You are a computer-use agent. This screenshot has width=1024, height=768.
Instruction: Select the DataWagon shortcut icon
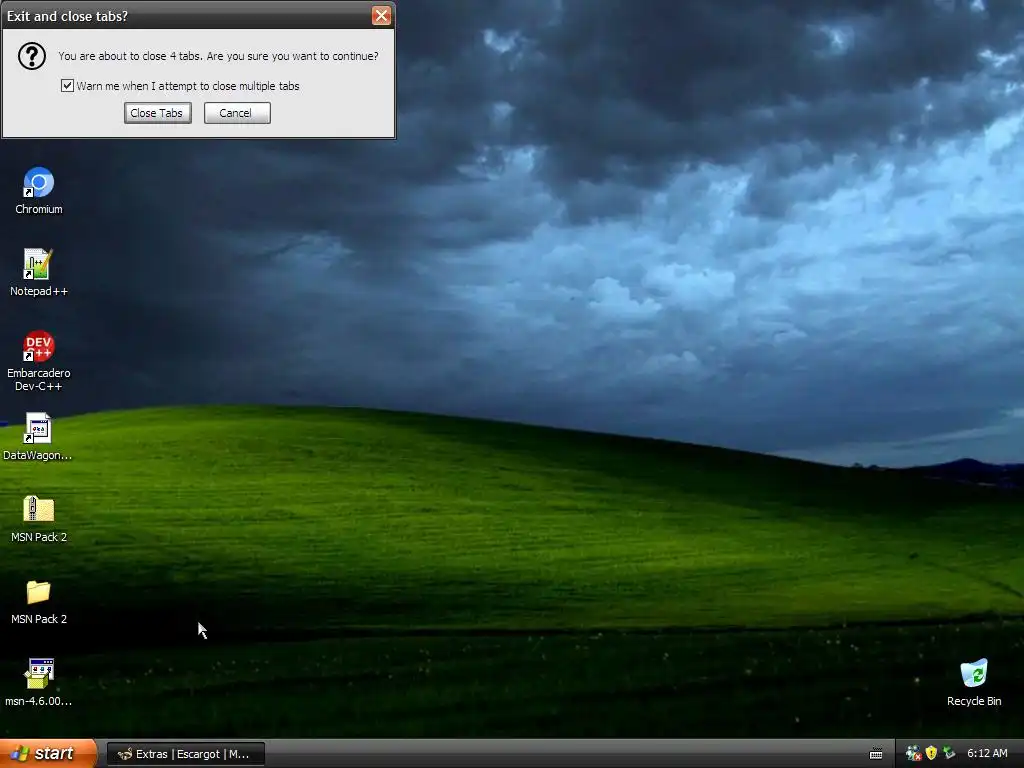point(39,428)
